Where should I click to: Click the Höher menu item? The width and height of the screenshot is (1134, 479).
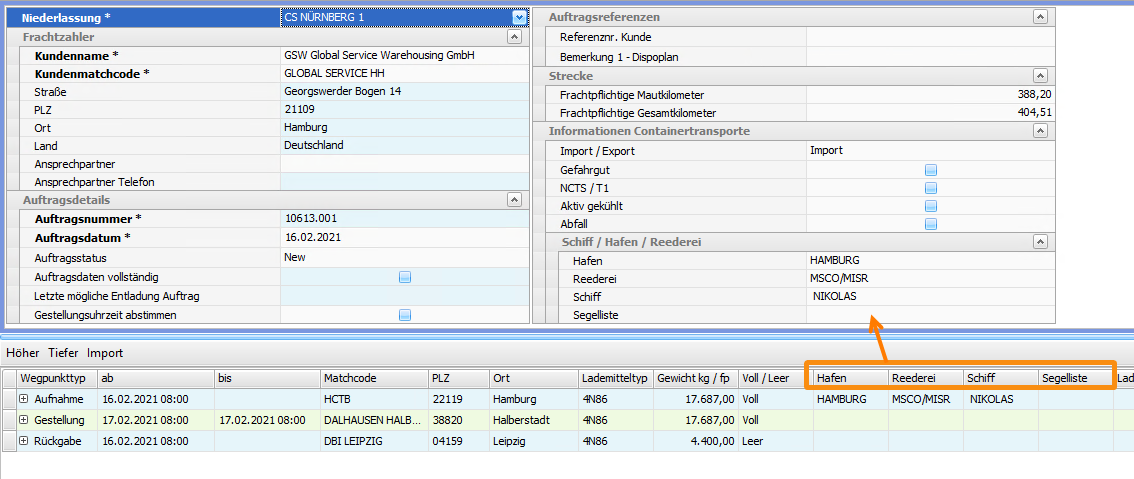coord(23,353)
